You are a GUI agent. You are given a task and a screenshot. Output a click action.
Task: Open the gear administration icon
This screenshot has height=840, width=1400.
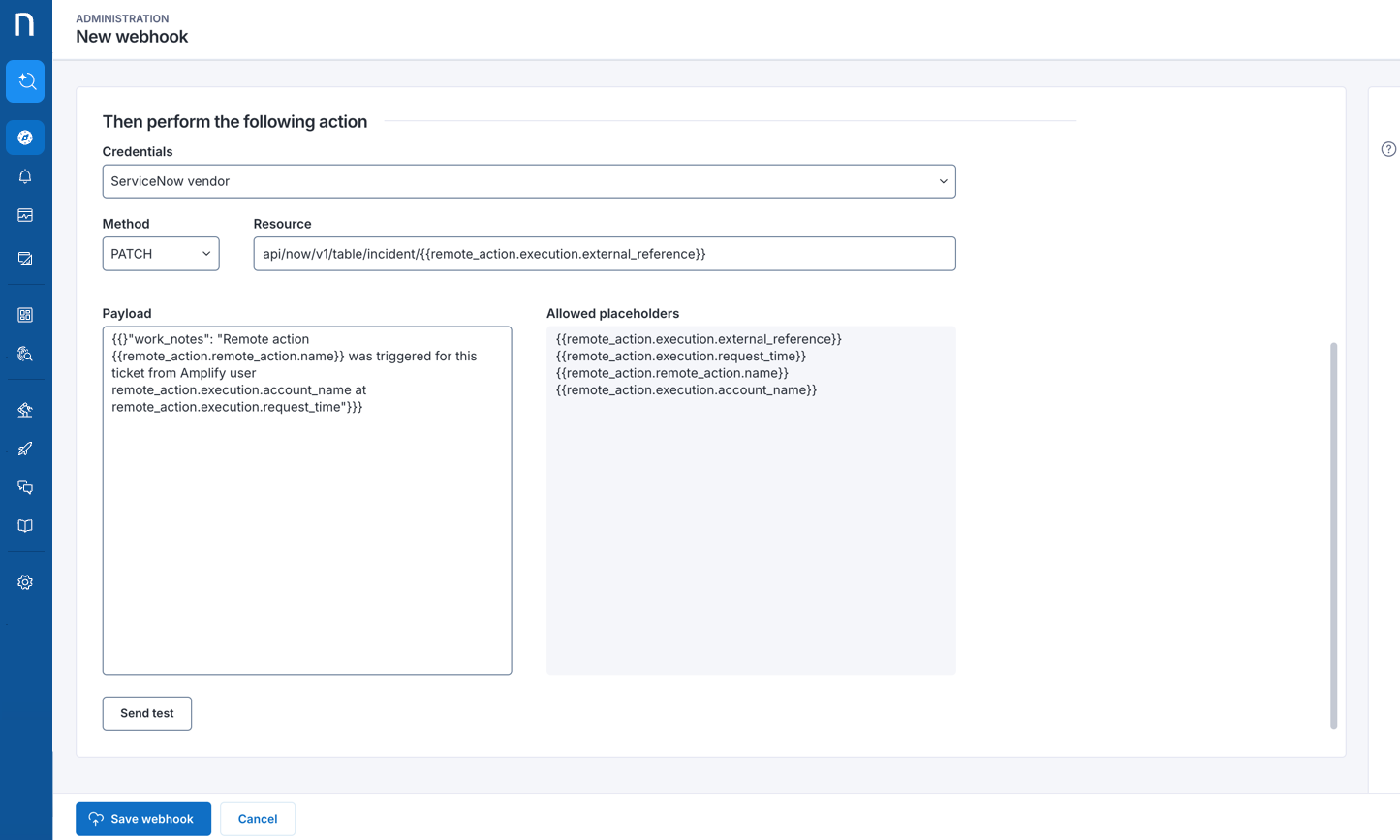click(x=25, y=582)
